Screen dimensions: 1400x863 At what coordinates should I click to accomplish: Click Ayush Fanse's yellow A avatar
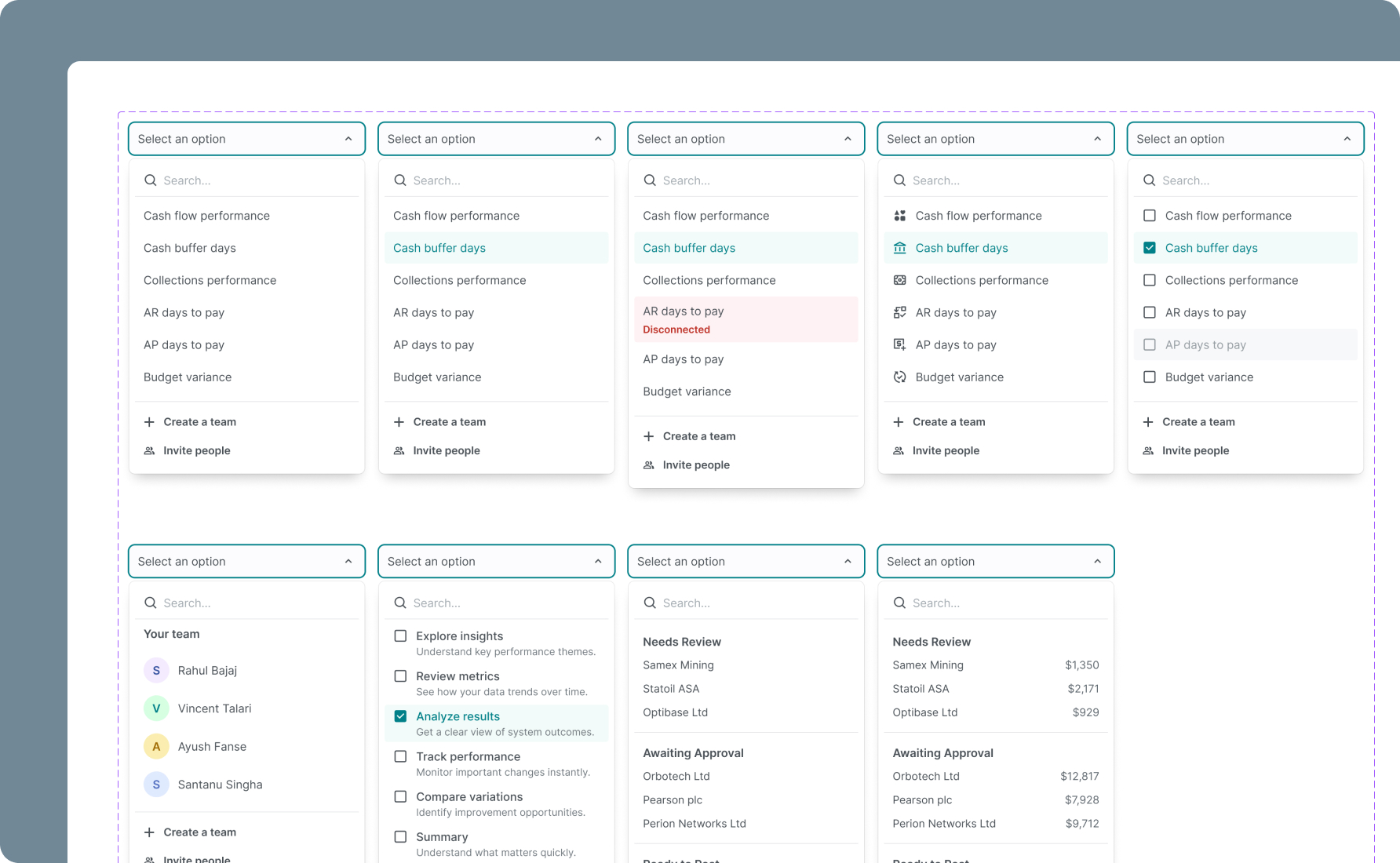pos(156,747)
